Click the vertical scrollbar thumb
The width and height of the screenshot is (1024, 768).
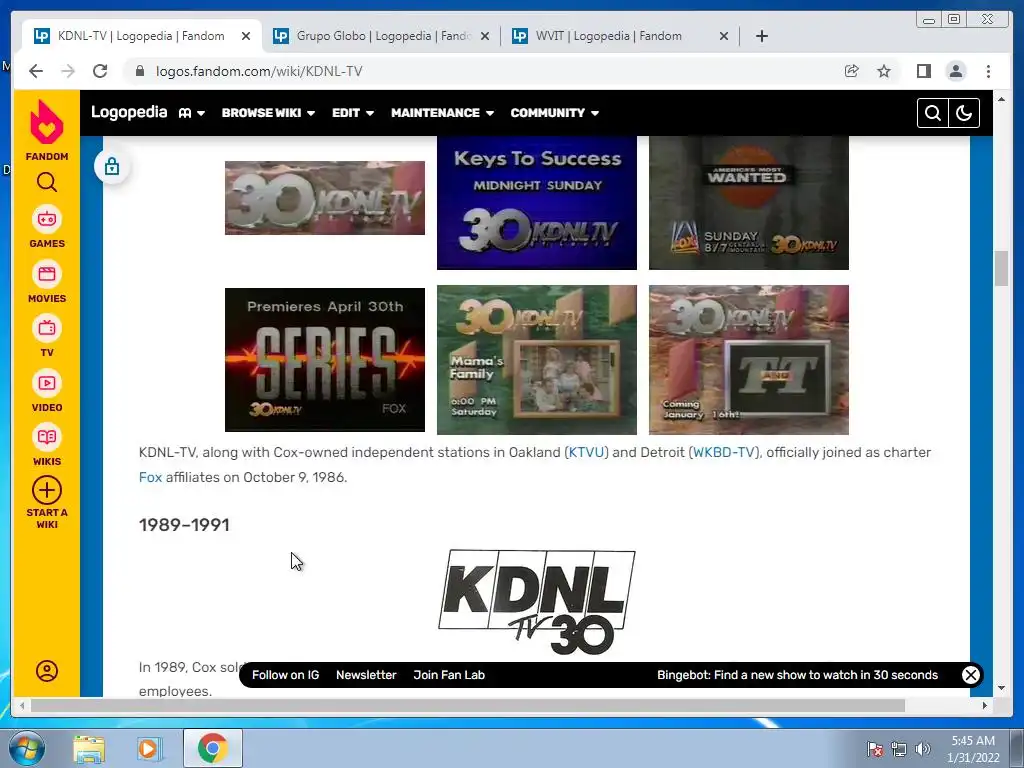(1001, 268)
